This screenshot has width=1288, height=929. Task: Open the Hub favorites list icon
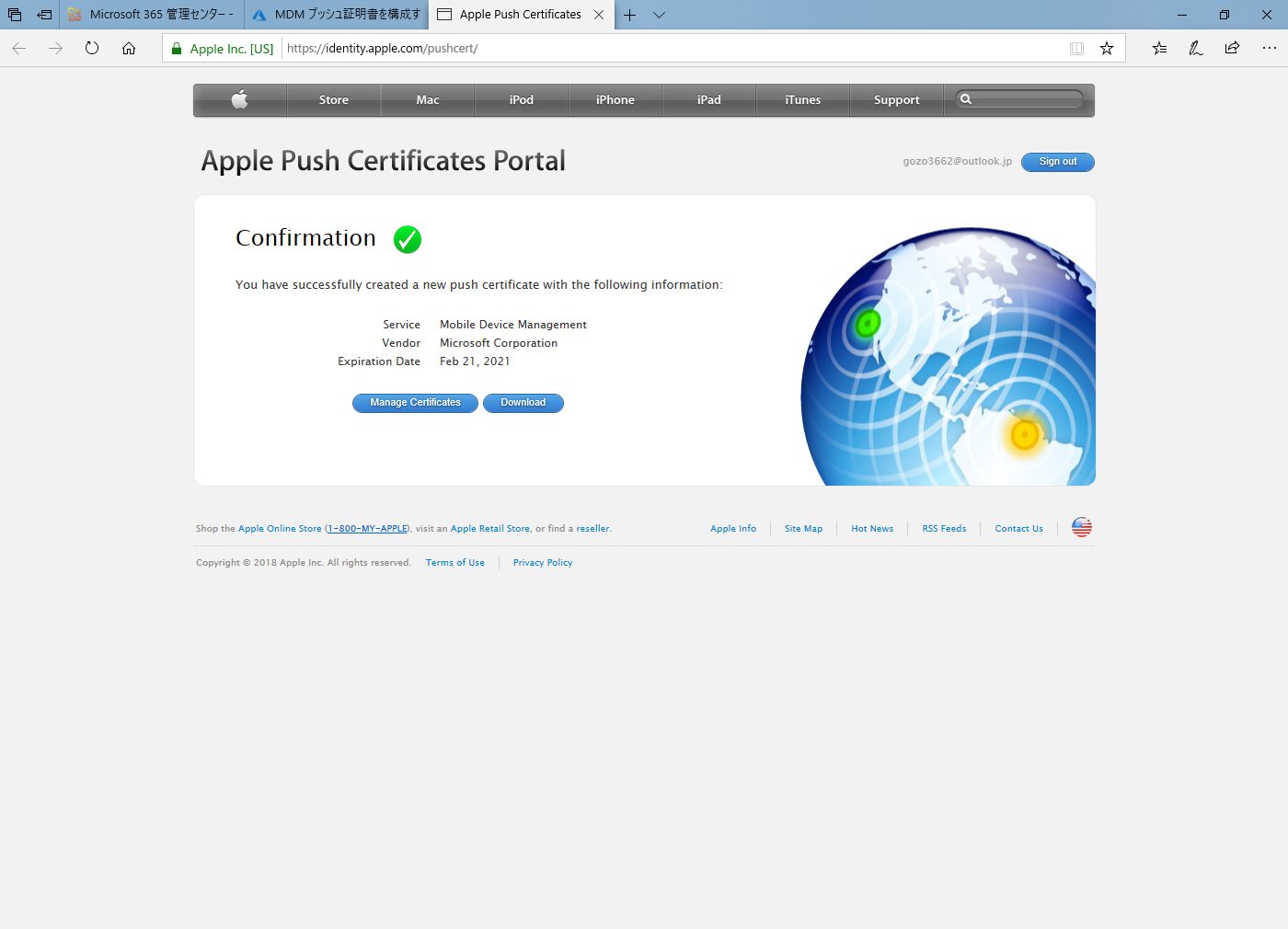[x=1158, y=49]
